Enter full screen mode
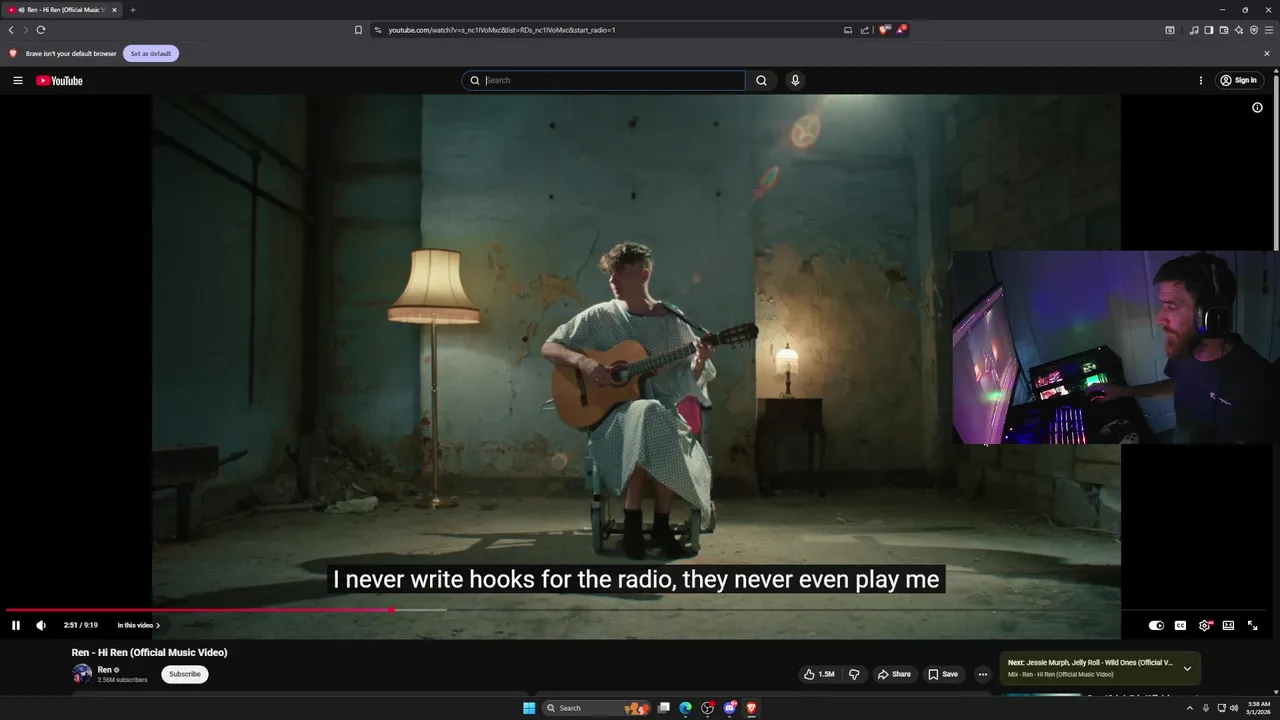This screenshot has width=1280, height=720. click(x=1252, y=625)
